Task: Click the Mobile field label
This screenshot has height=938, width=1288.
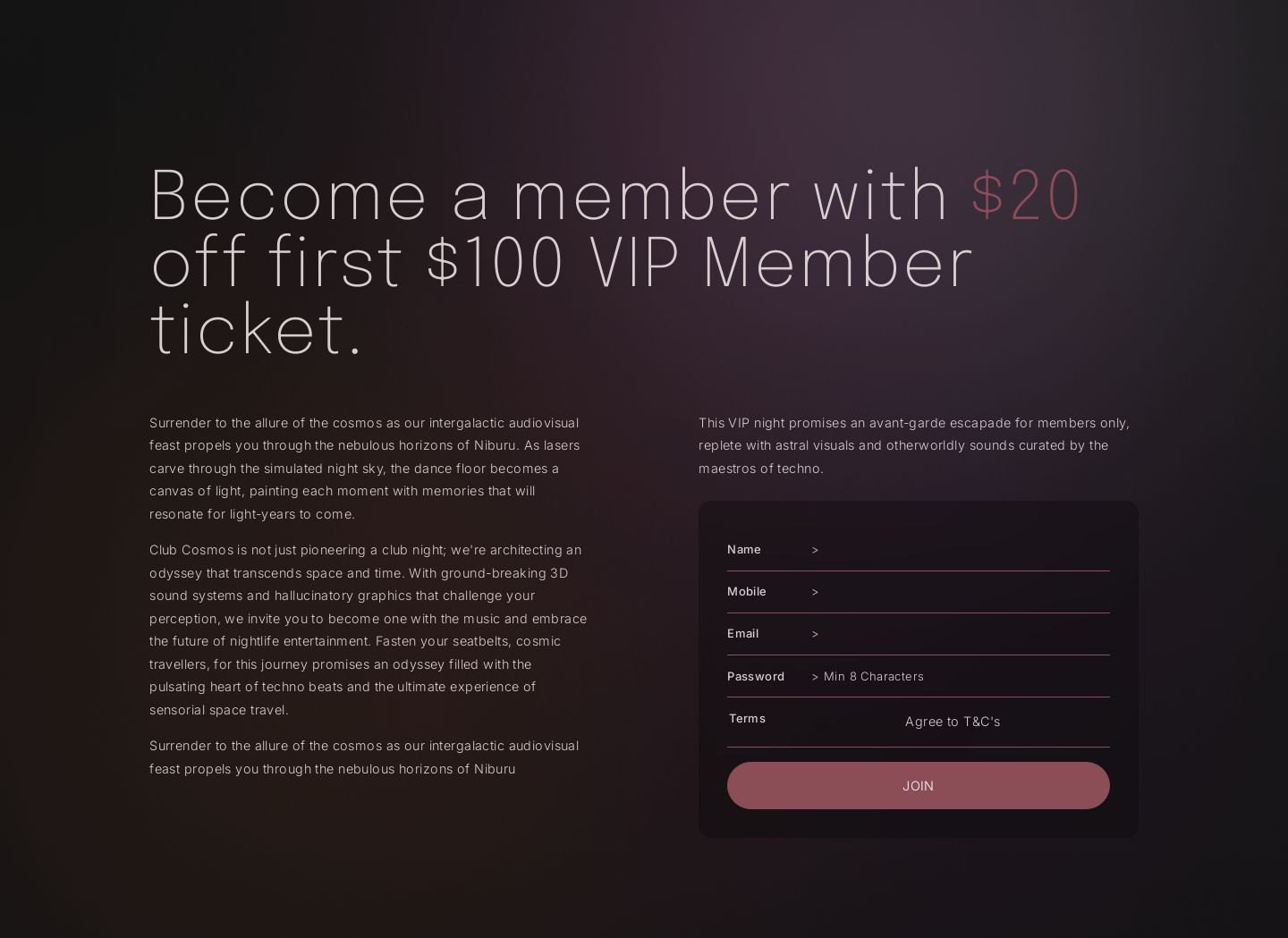Action: tap(747, 592)
